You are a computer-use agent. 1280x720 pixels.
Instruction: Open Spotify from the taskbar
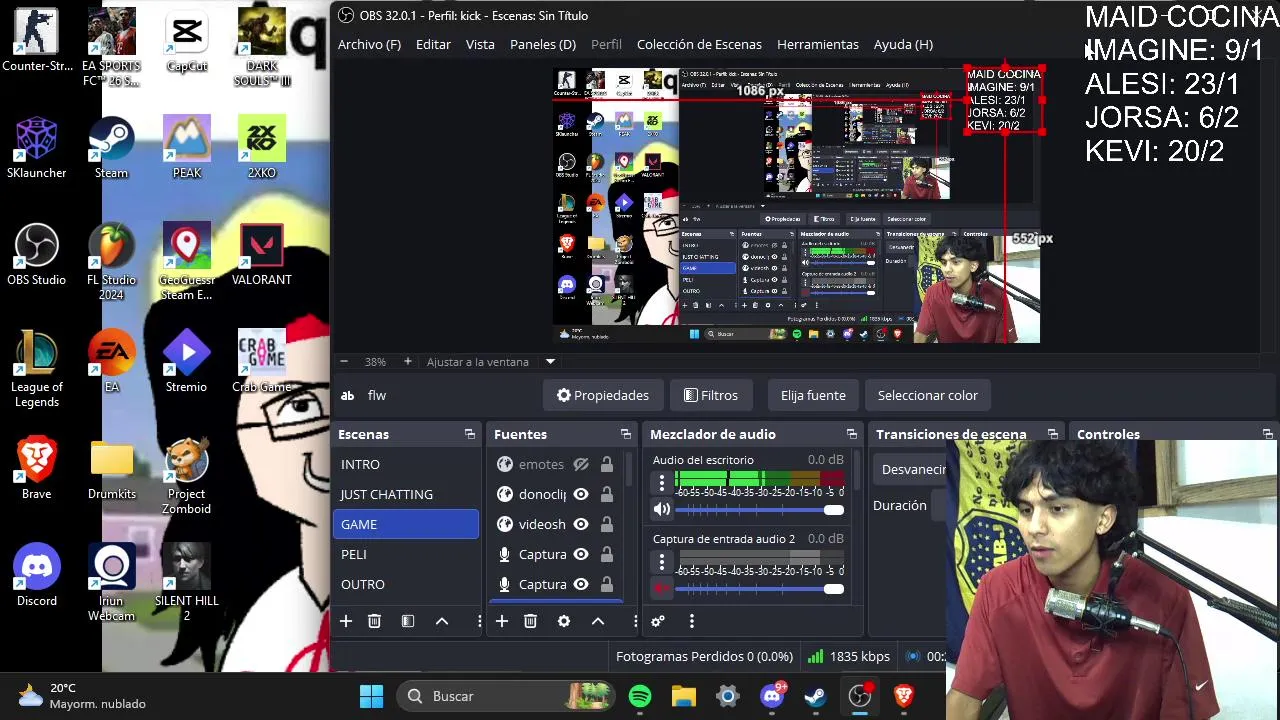point(640,696)
